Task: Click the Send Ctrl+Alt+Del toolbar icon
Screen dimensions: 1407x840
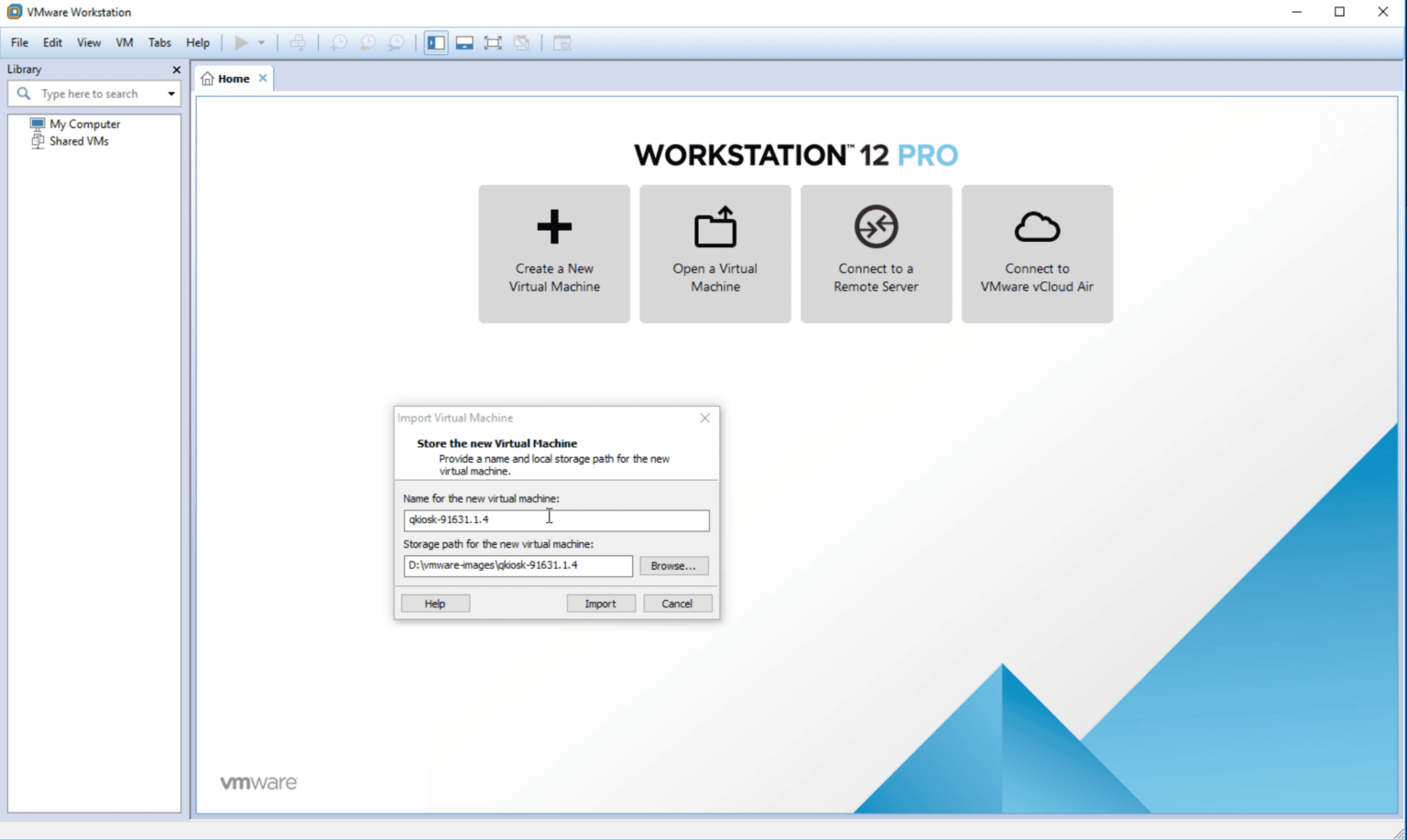Action: 299,42
